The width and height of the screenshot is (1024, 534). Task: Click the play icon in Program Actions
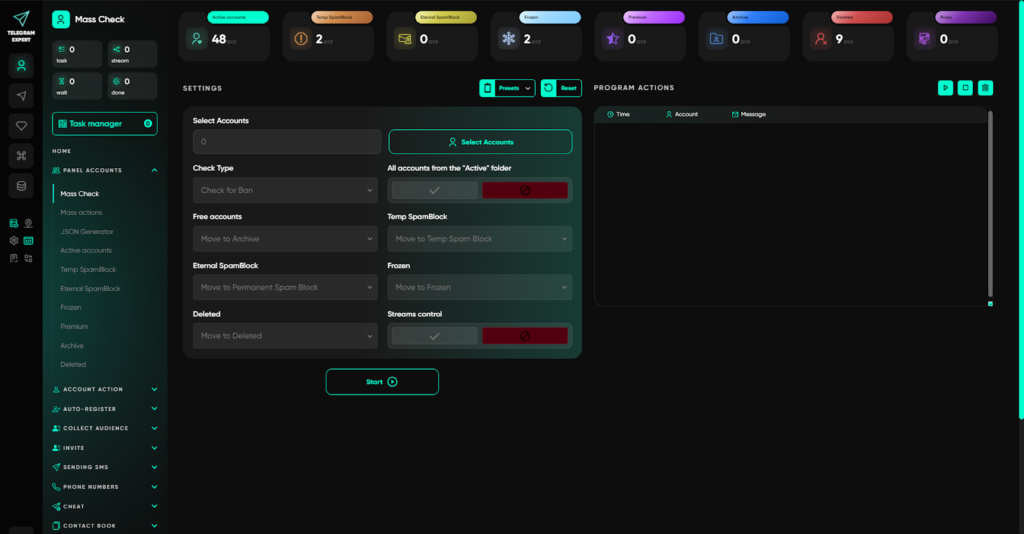tap(945, 88)
